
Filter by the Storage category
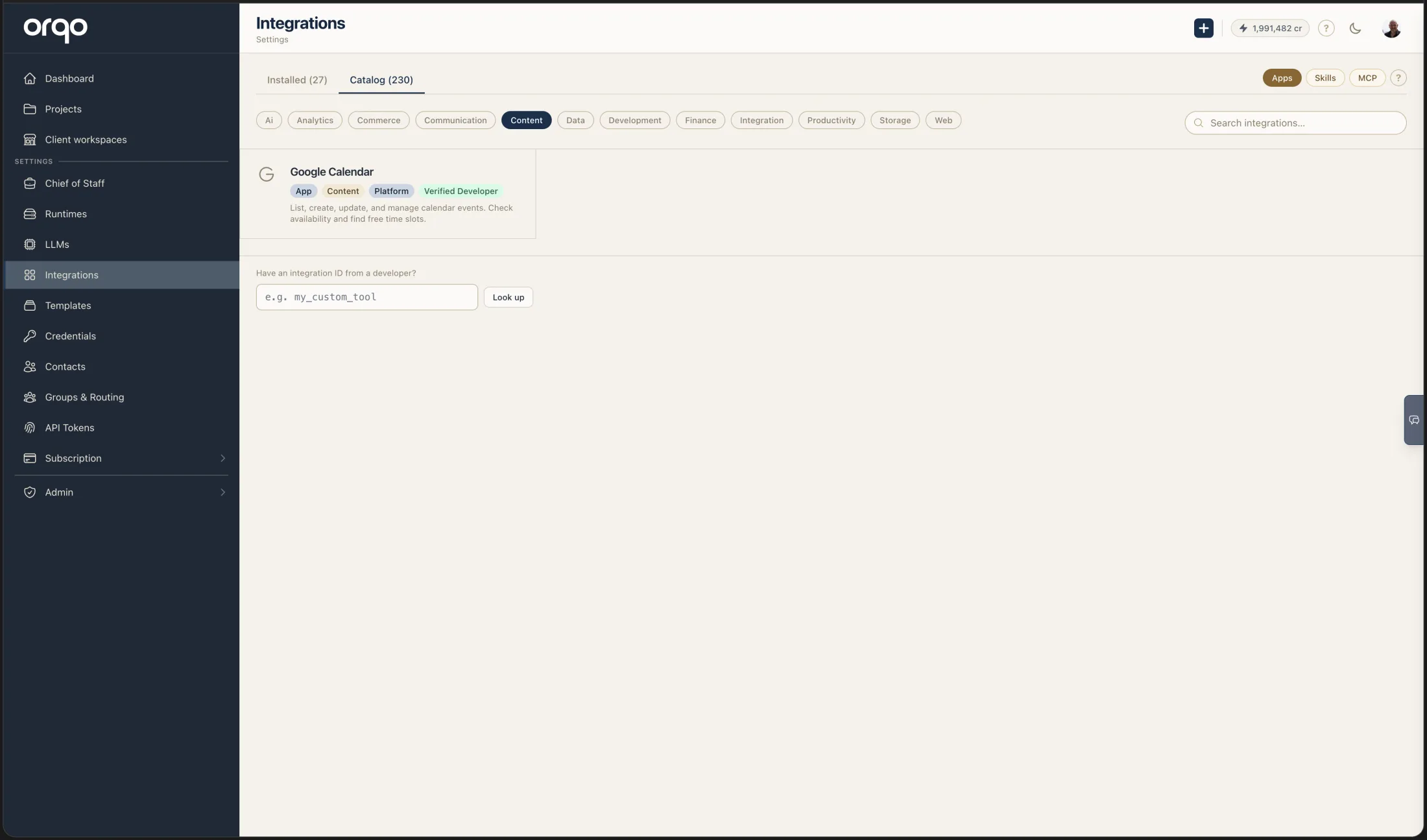pyautogui.click(x=895, y=120)
